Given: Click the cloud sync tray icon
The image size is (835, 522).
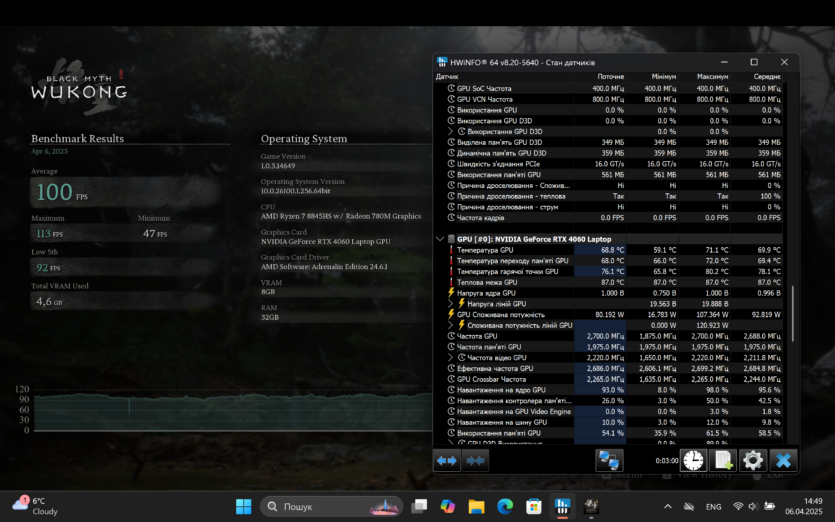Looking at the screenshot, I should 689,507.
